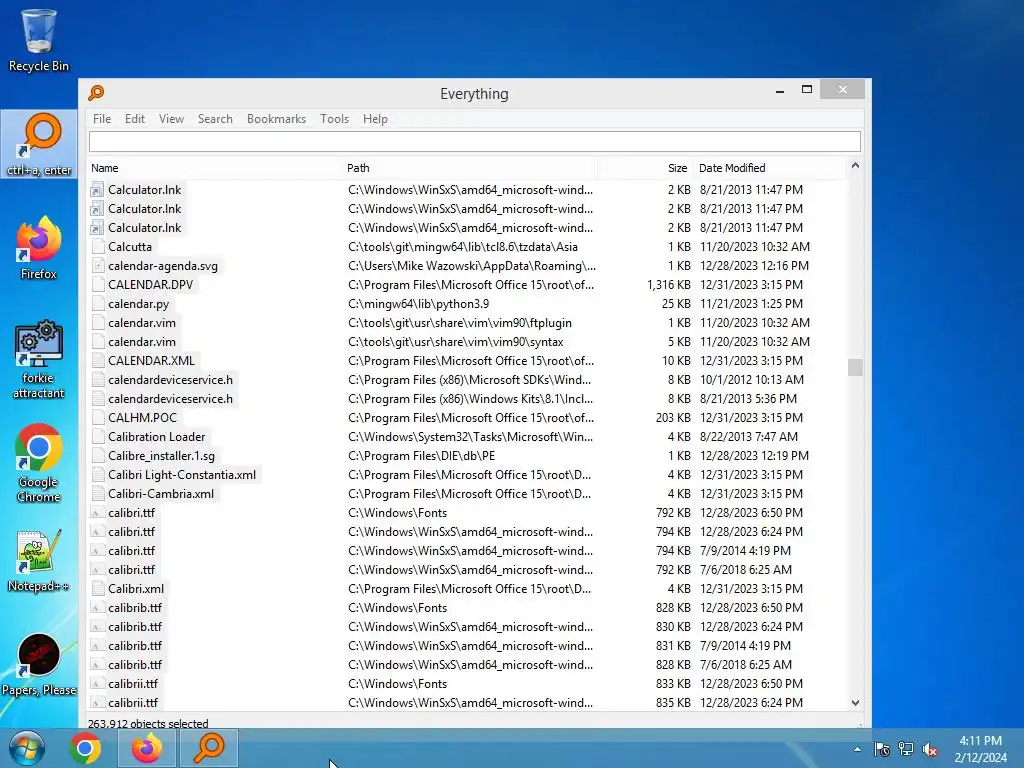Image resolution: width=1024 pixels, height=768 pixels.
Task: Click the file icon of CALENDAR.DPV
Action: 98,285
